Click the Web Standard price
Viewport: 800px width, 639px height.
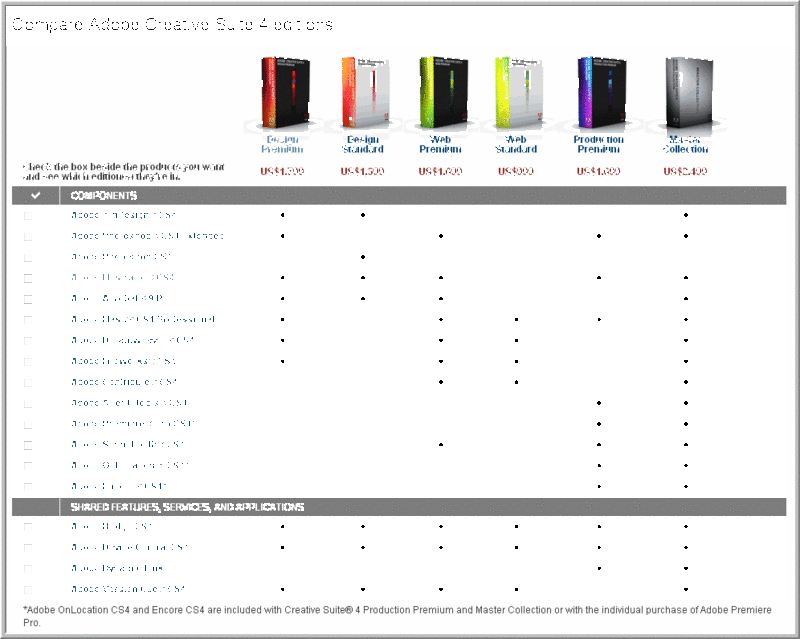point(516,171)
